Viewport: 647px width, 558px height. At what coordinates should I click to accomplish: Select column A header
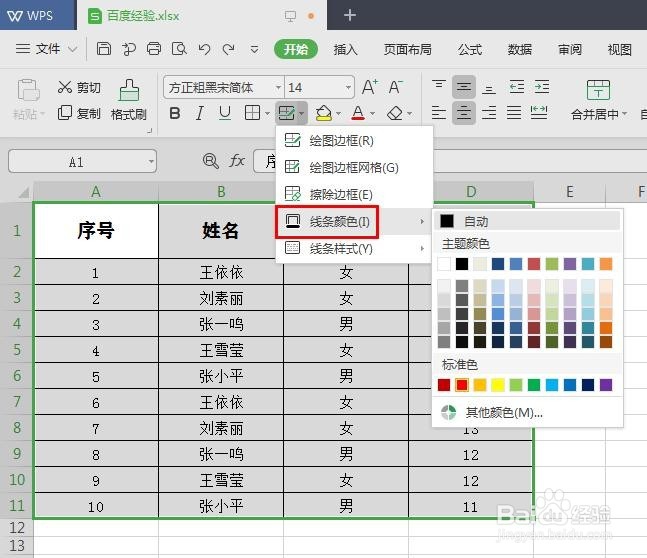(96, 192)
